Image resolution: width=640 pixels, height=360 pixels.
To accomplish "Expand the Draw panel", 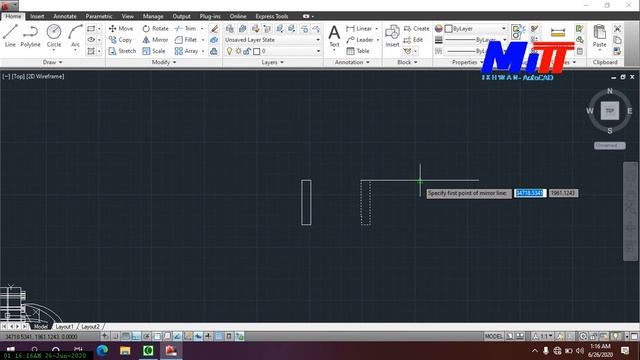I will pos(53,62).
